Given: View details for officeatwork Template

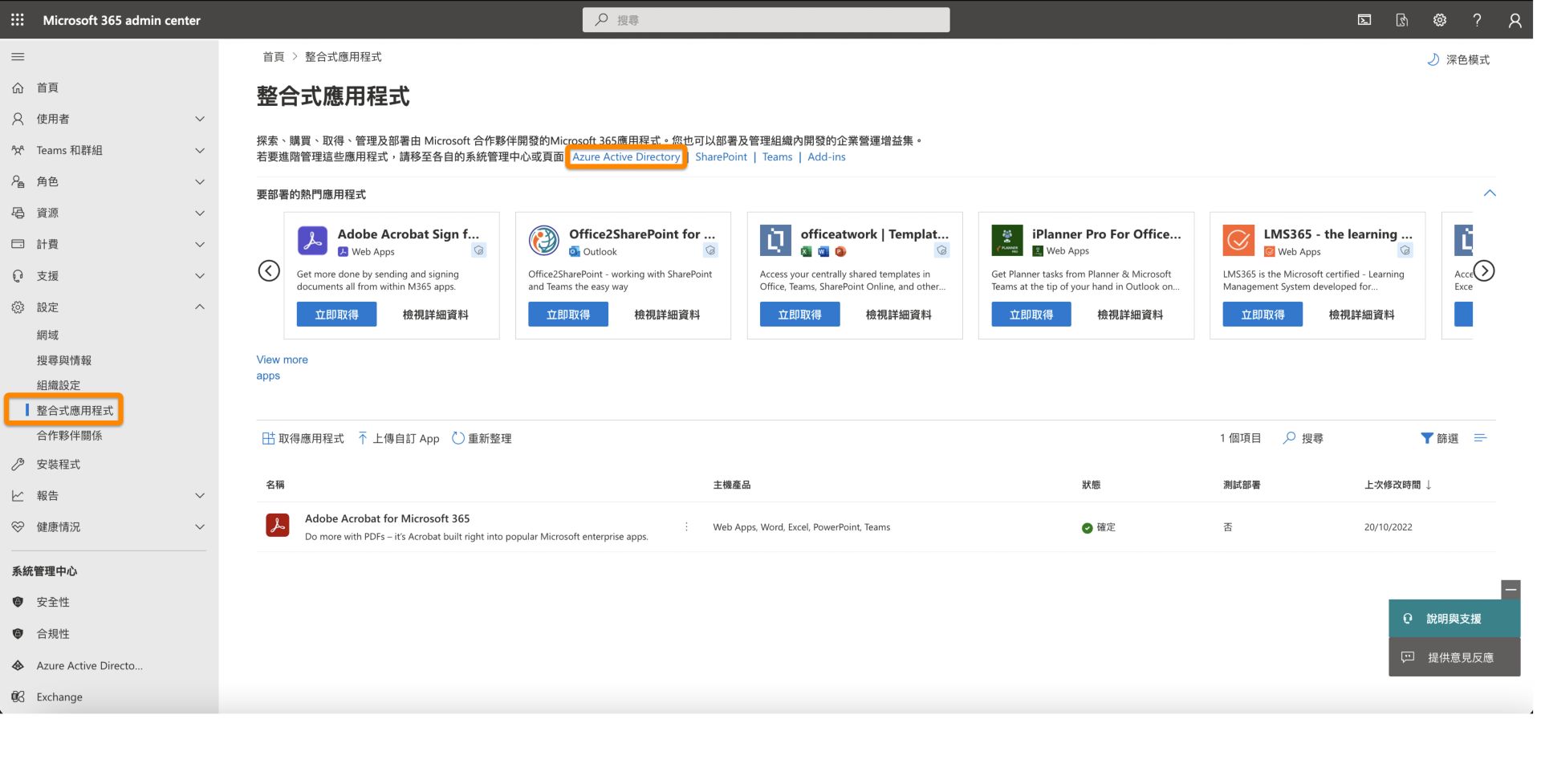Looking at the screenshot, I should (899, 315).
